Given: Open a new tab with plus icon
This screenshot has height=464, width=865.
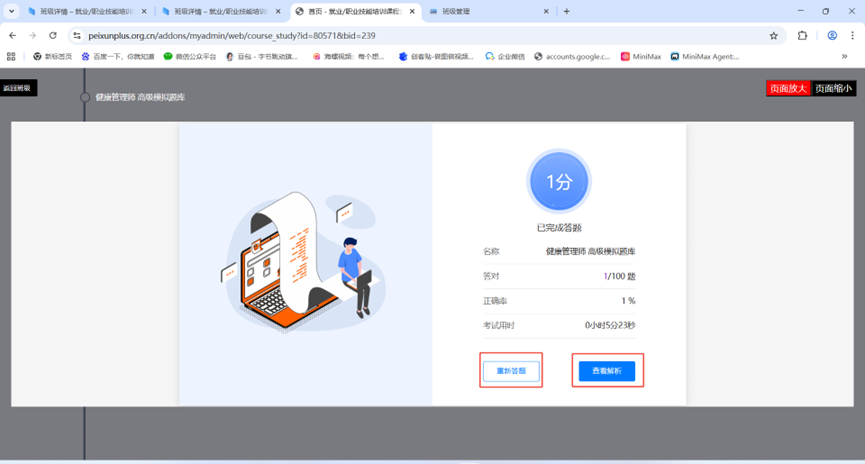Looking at the screenshot, I should (567, 12).
